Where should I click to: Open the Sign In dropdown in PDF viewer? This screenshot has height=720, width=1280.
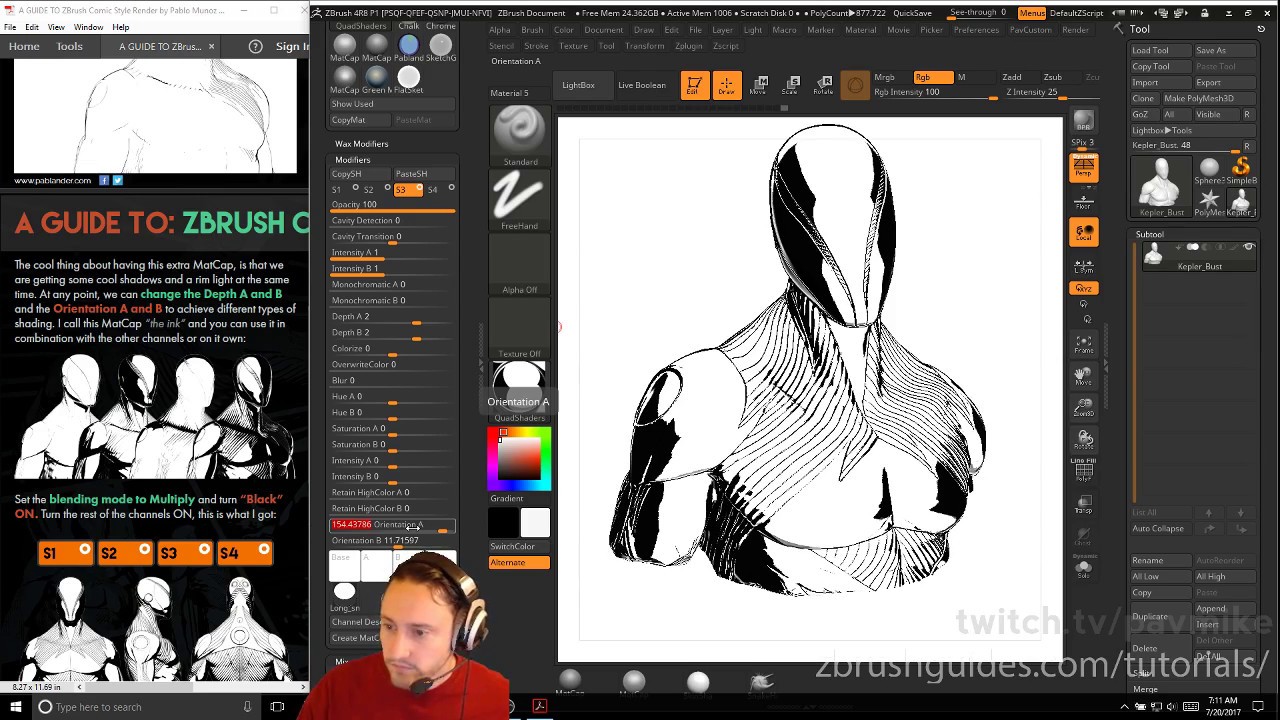pyautogui.click(x=292, y=46)
